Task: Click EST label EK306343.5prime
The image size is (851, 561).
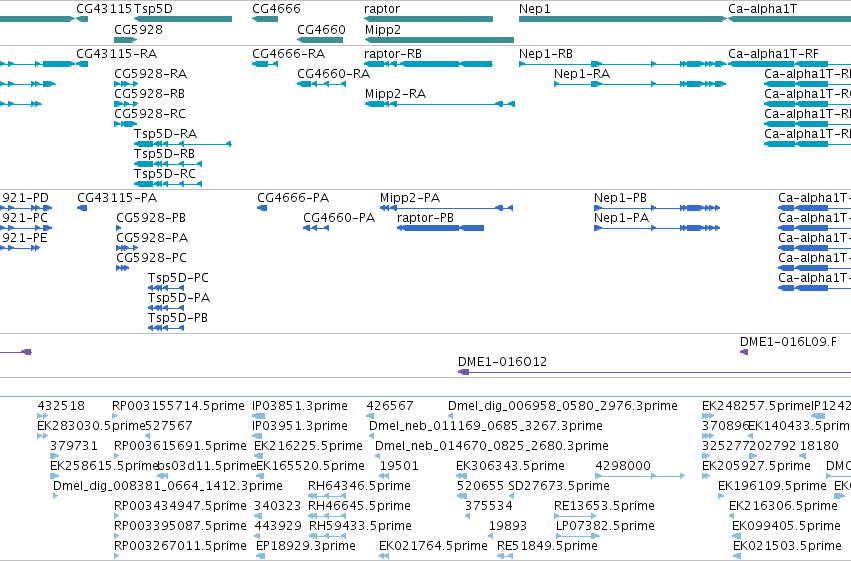Action: 510,467
